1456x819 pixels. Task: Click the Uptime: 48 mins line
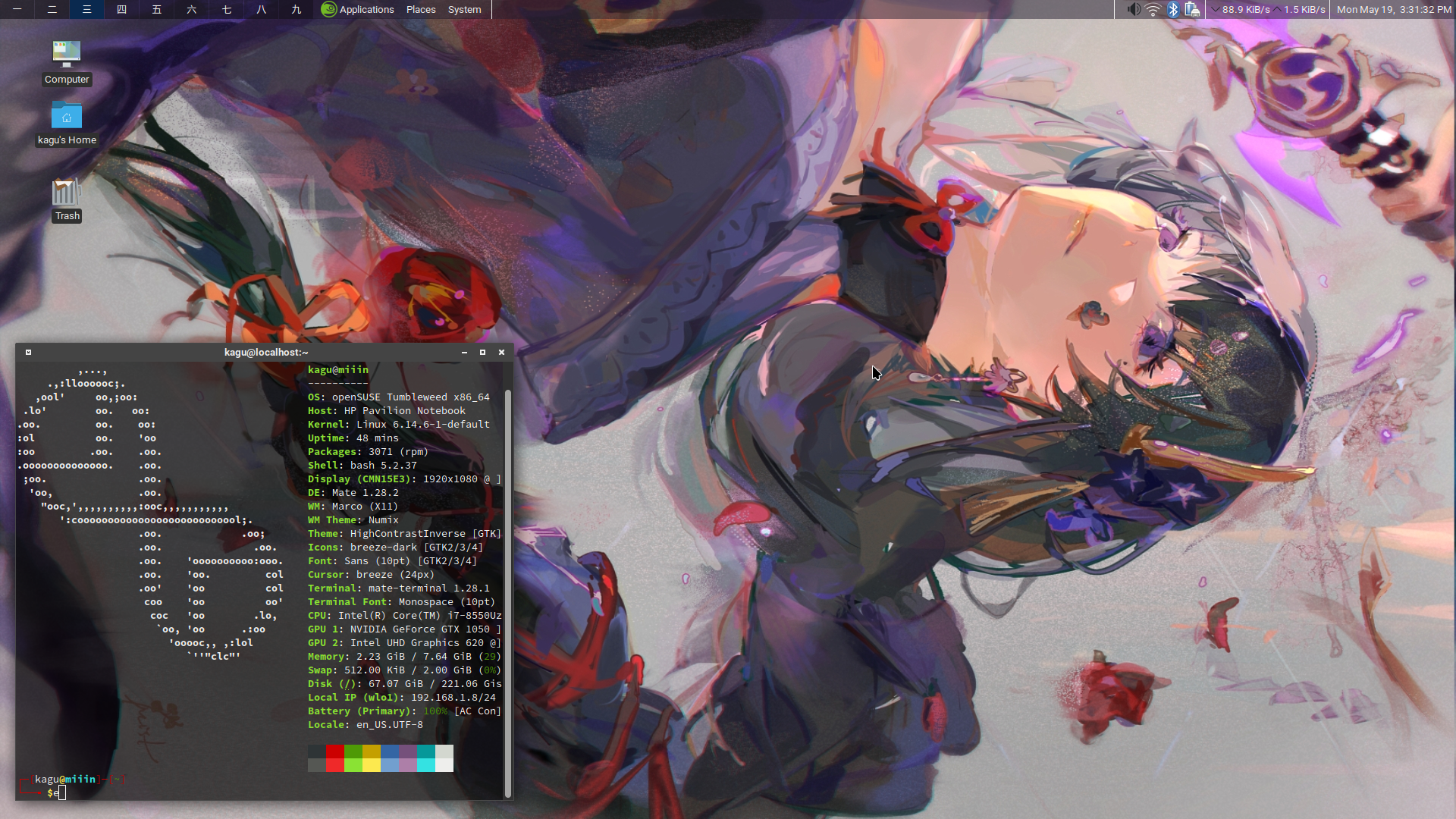coord(353,438)
